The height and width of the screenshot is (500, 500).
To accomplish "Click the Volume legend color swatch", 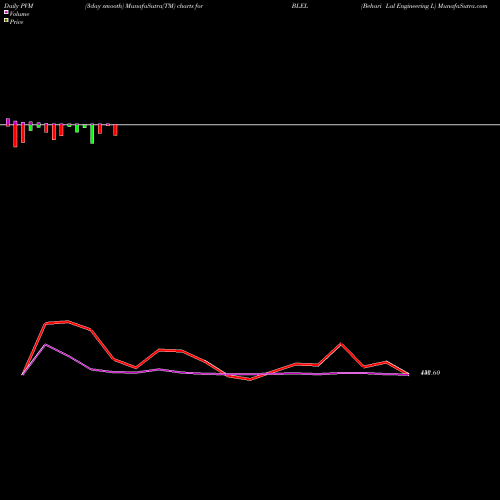I will pos(6,12).
